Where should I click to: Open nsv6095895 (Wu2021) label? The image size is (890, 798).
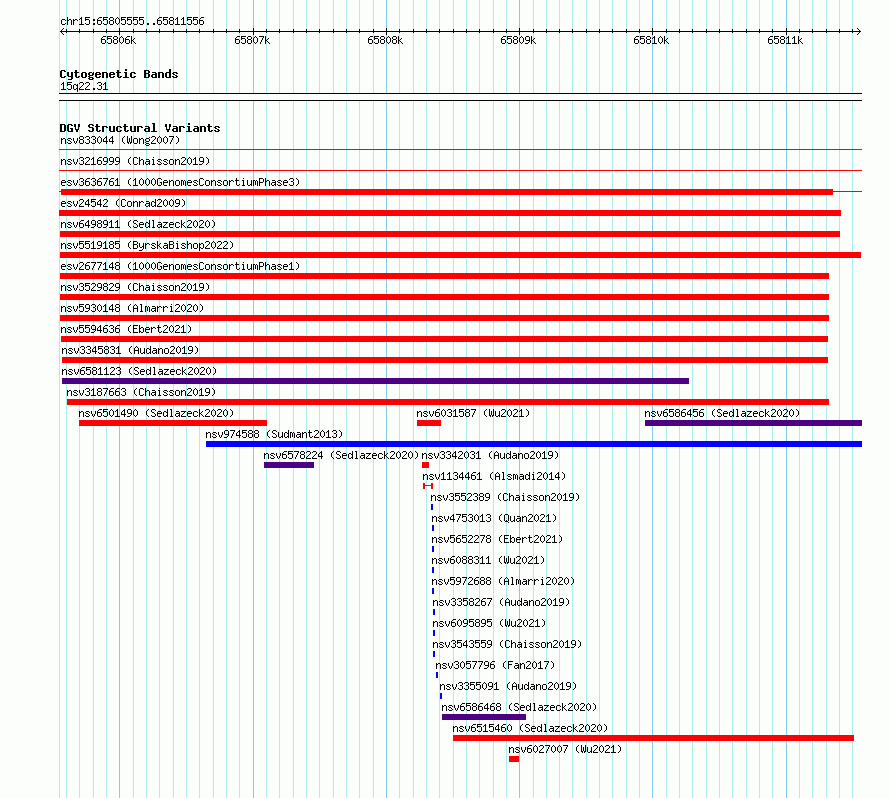pyautogui.click(x=489, y=623)
